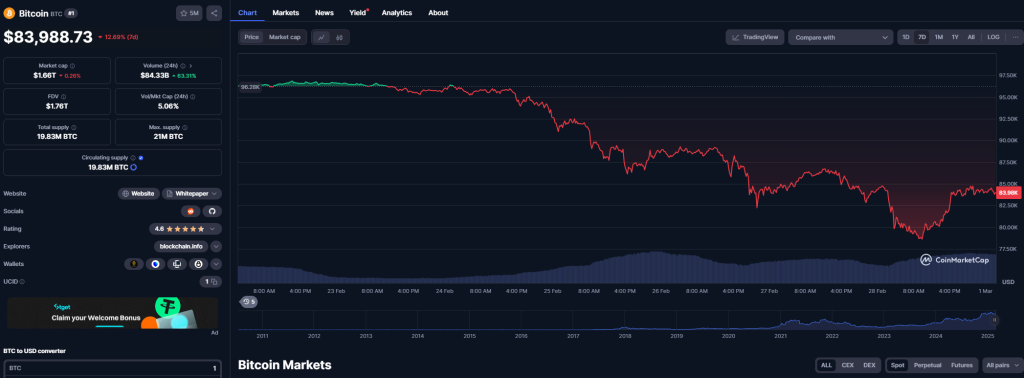Screen dimensions: 1024x378
Task: Click Total supply info icon
Action: click(73, 127)
